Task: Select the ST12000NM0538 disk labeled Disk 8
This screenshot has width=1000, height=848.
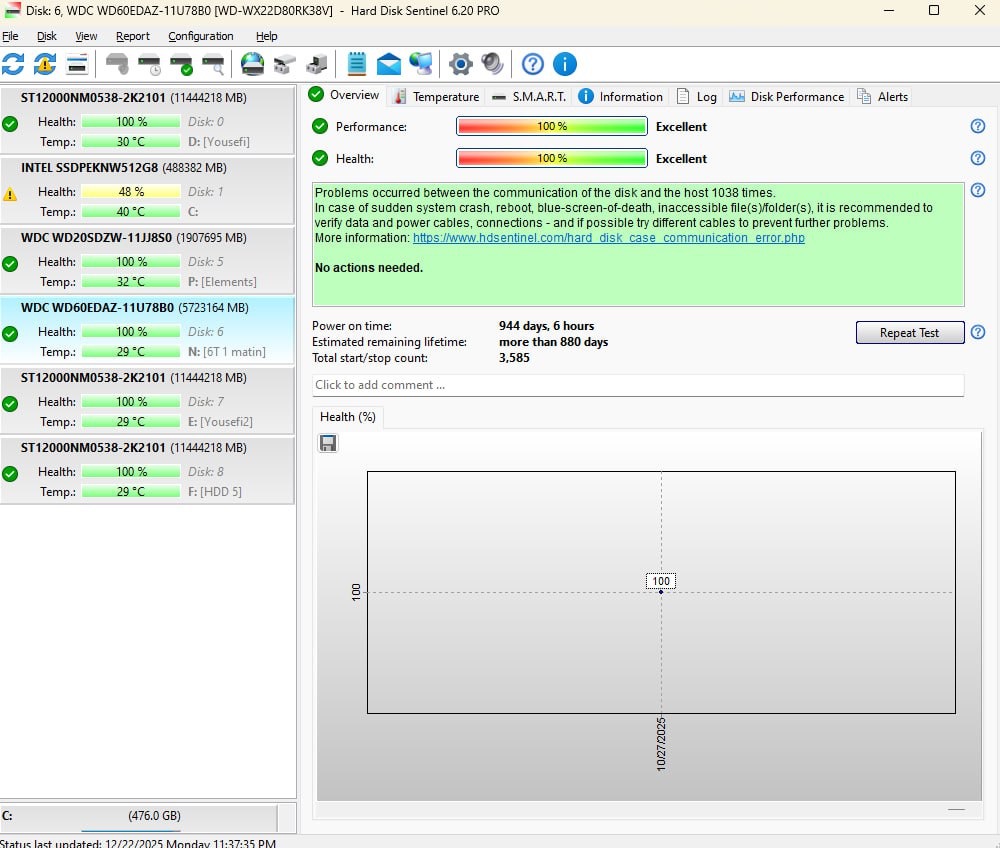Action: tap(148, 470)
